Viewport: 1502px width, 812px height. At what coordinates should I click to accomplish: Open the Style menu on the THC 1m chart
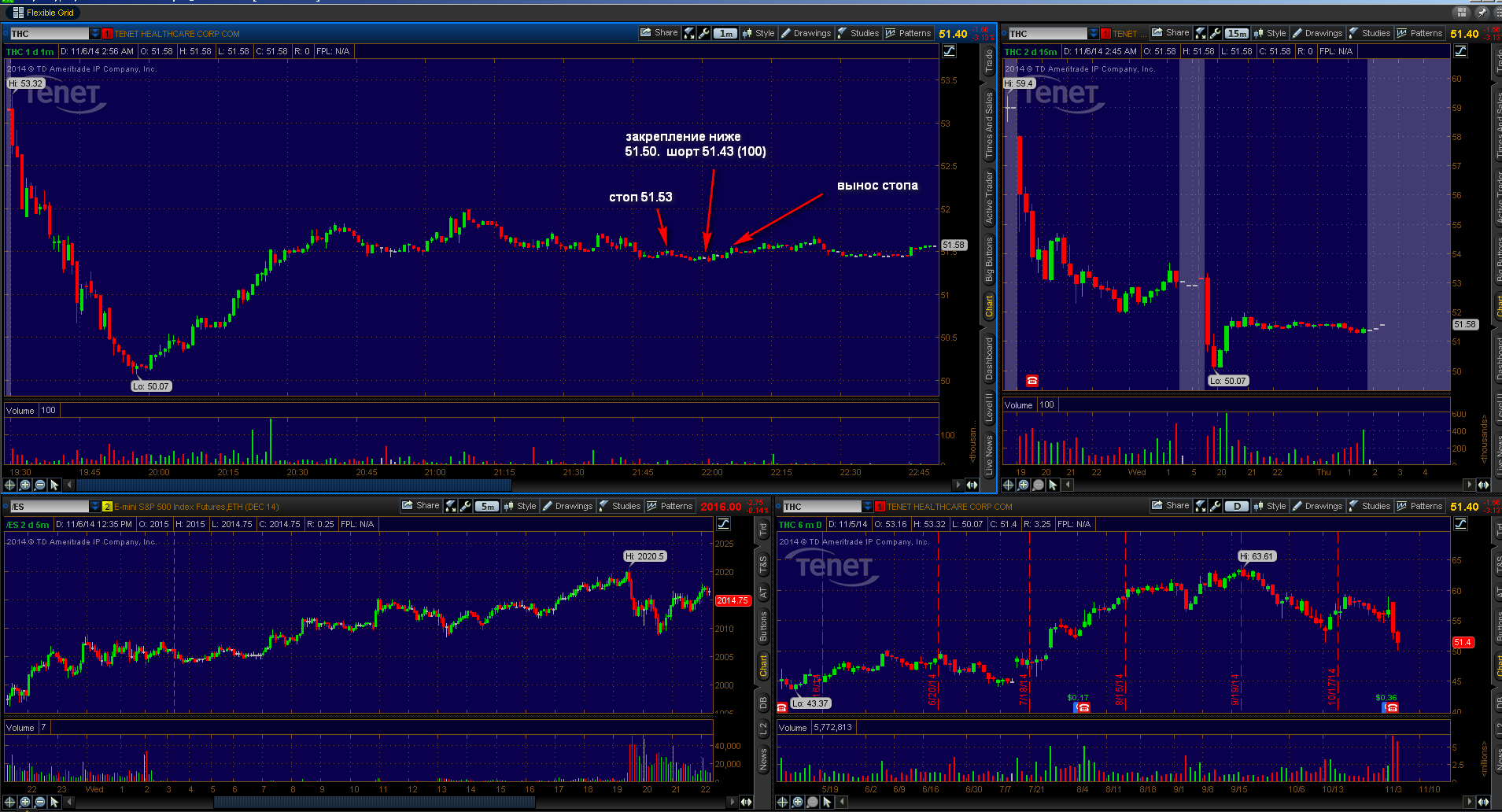point(758,33)
